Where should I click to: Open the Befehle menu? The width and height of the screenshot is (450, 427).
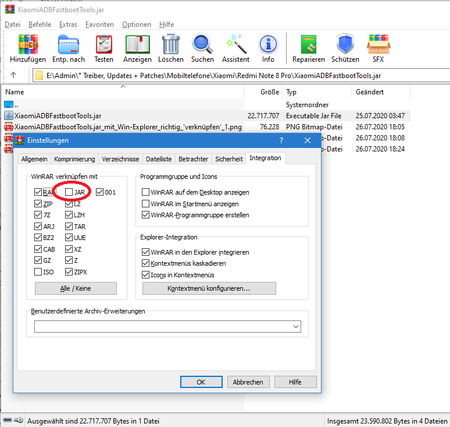(40, 24)
